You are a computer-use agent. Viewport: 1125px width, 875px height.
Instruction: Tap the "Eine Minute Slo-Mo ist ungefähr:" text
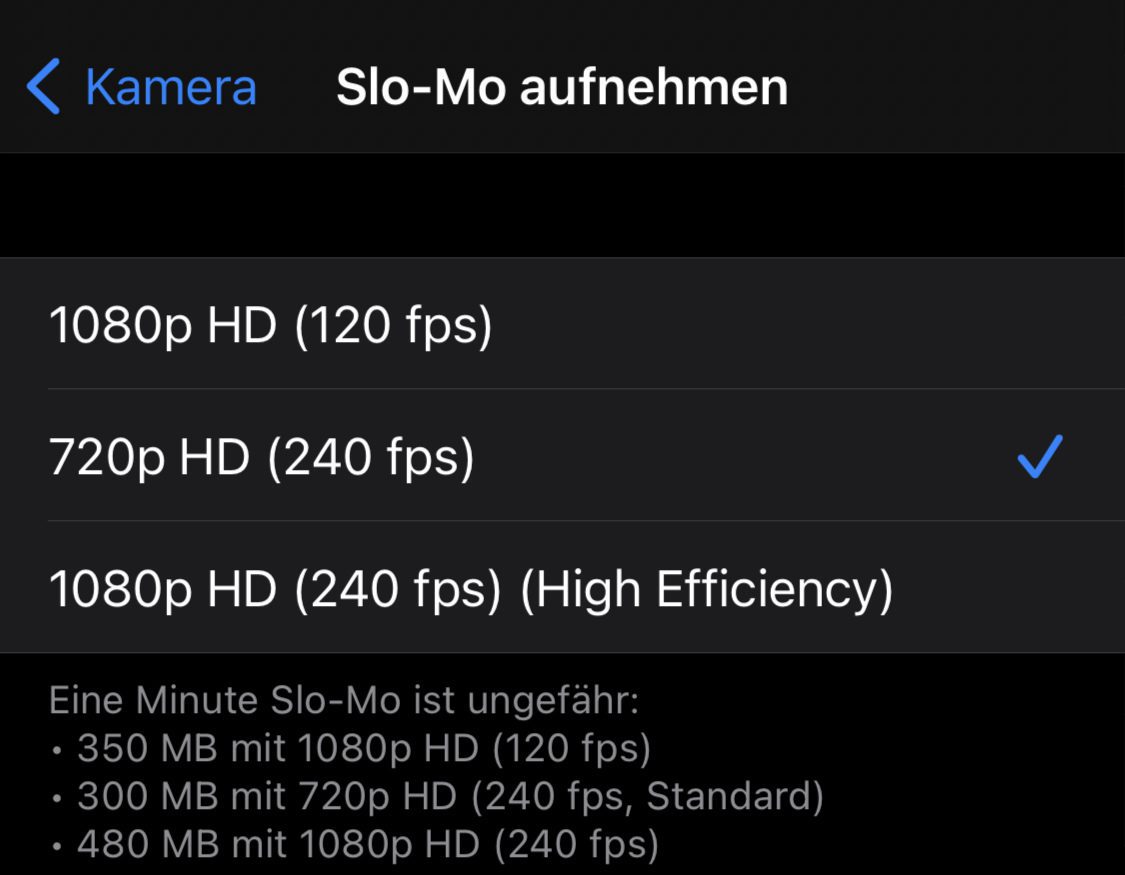coord(343,700)
